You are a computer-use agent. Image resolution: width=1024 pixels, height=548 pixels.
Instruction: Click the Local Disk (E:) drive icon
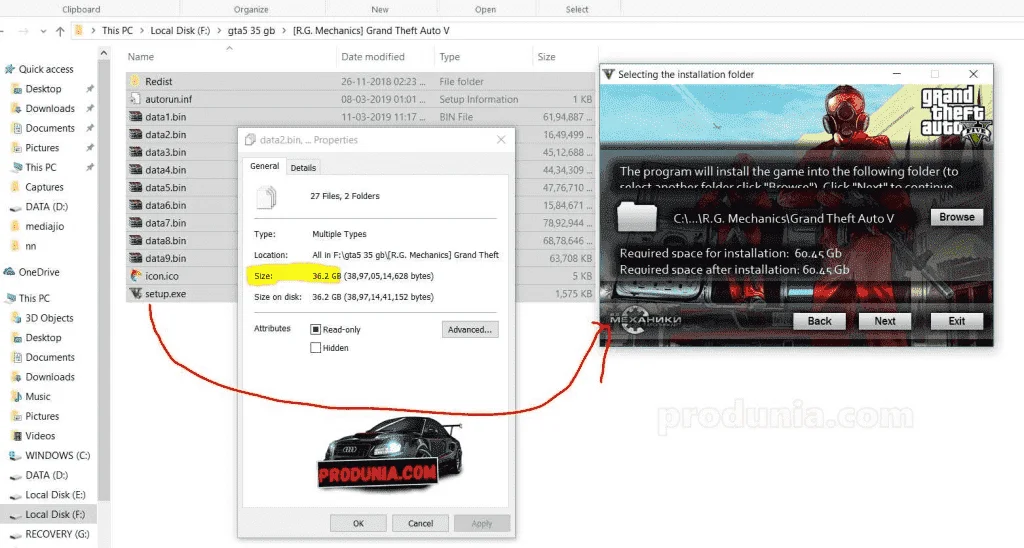16,494
